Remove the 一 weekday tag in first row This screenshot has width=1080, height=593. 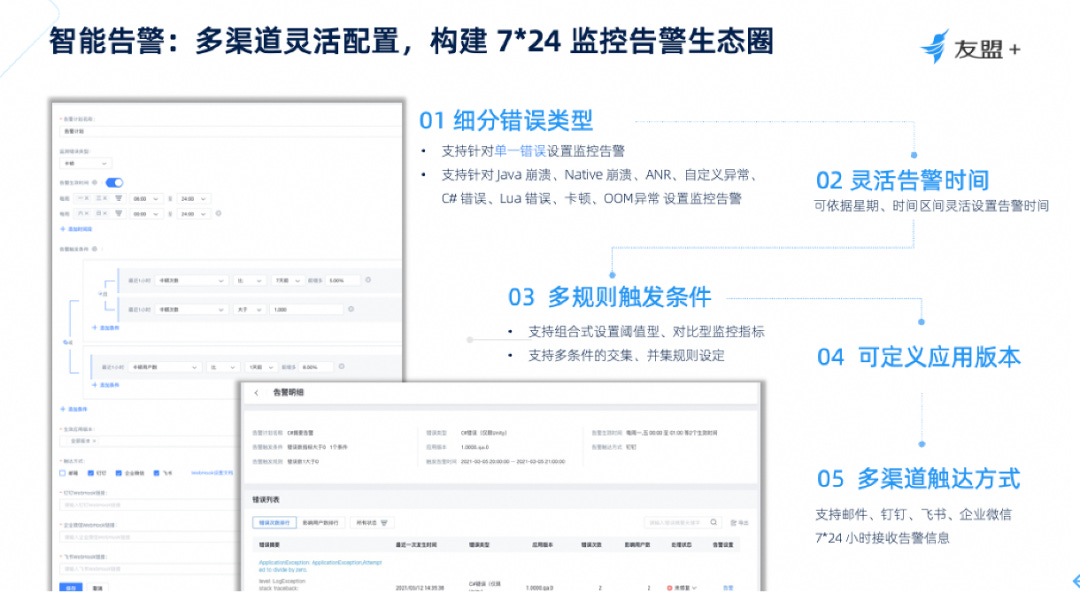(x=87, y=198)
